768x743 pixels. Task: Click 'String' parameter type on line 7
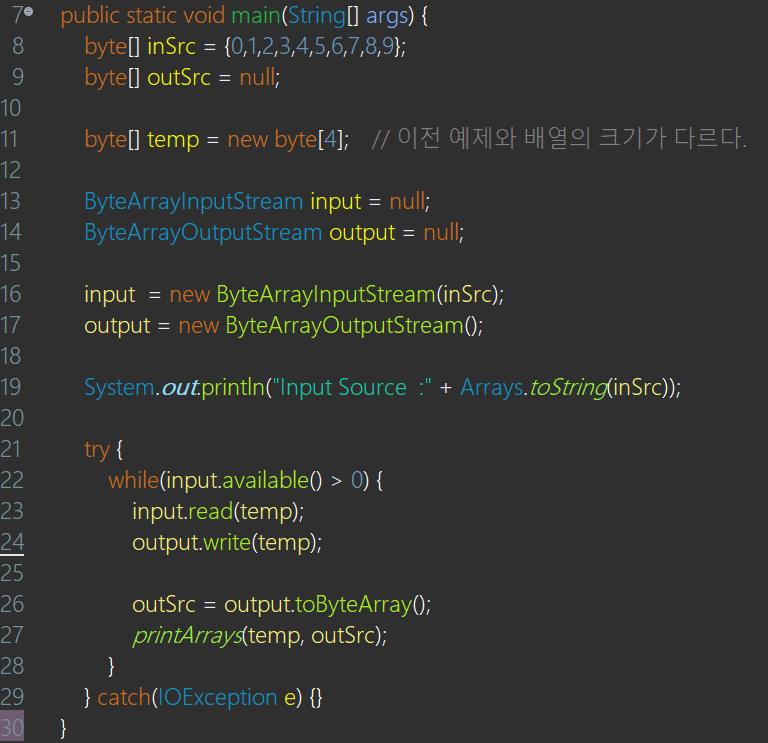pos(317,15)
